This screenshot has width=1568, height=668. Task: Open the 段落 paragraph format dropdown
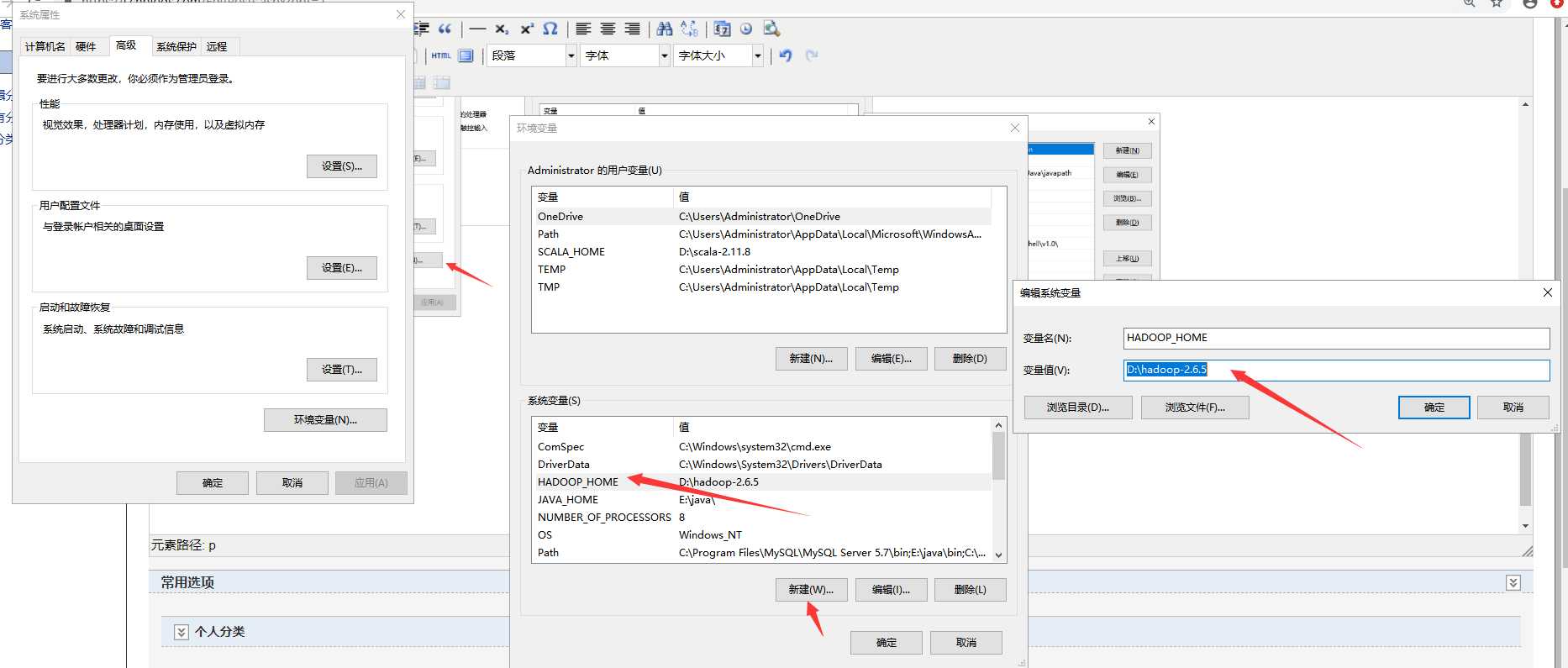tap(532, 55)
